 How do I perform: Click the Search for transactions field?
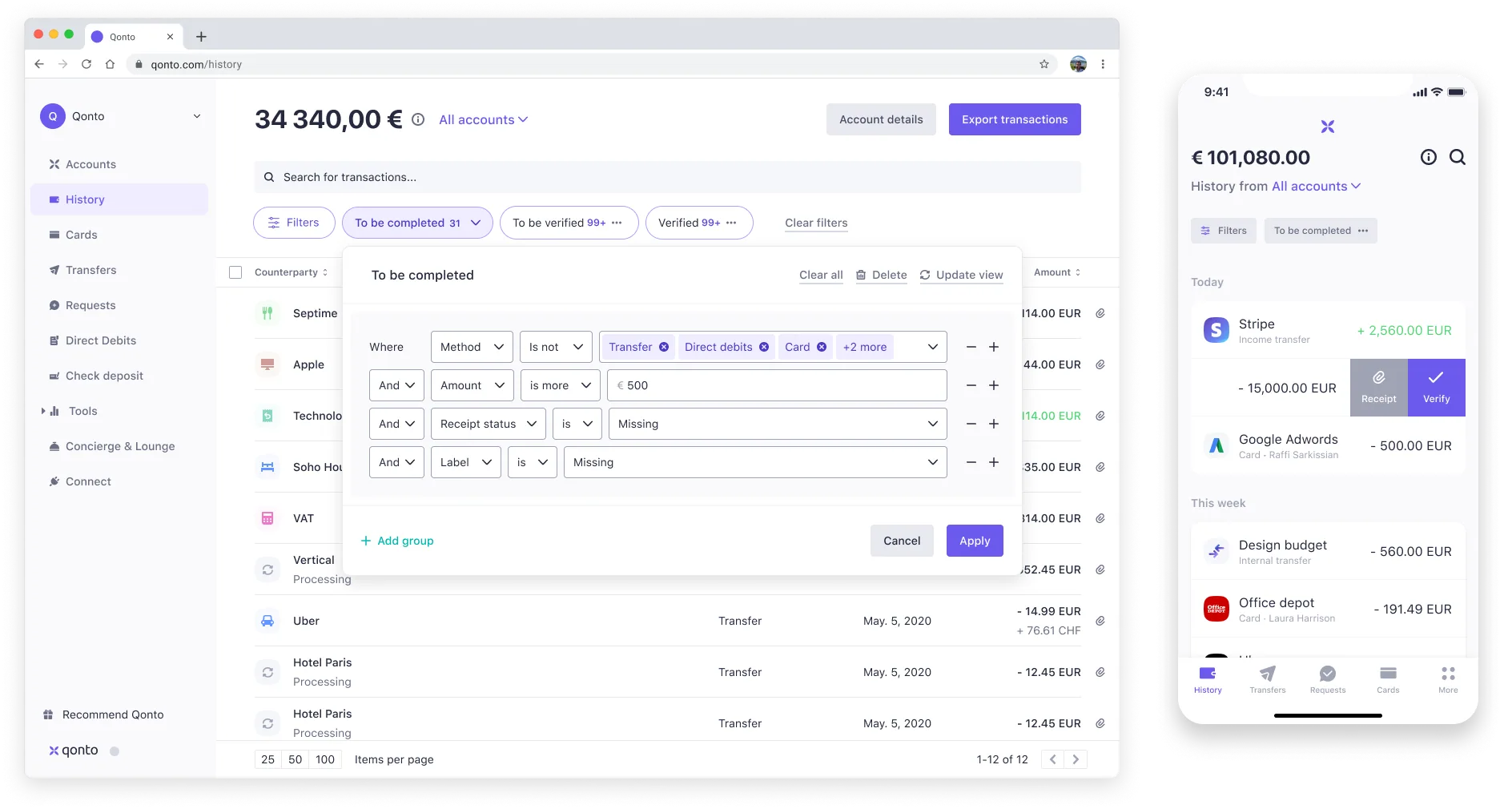(668, 177)
